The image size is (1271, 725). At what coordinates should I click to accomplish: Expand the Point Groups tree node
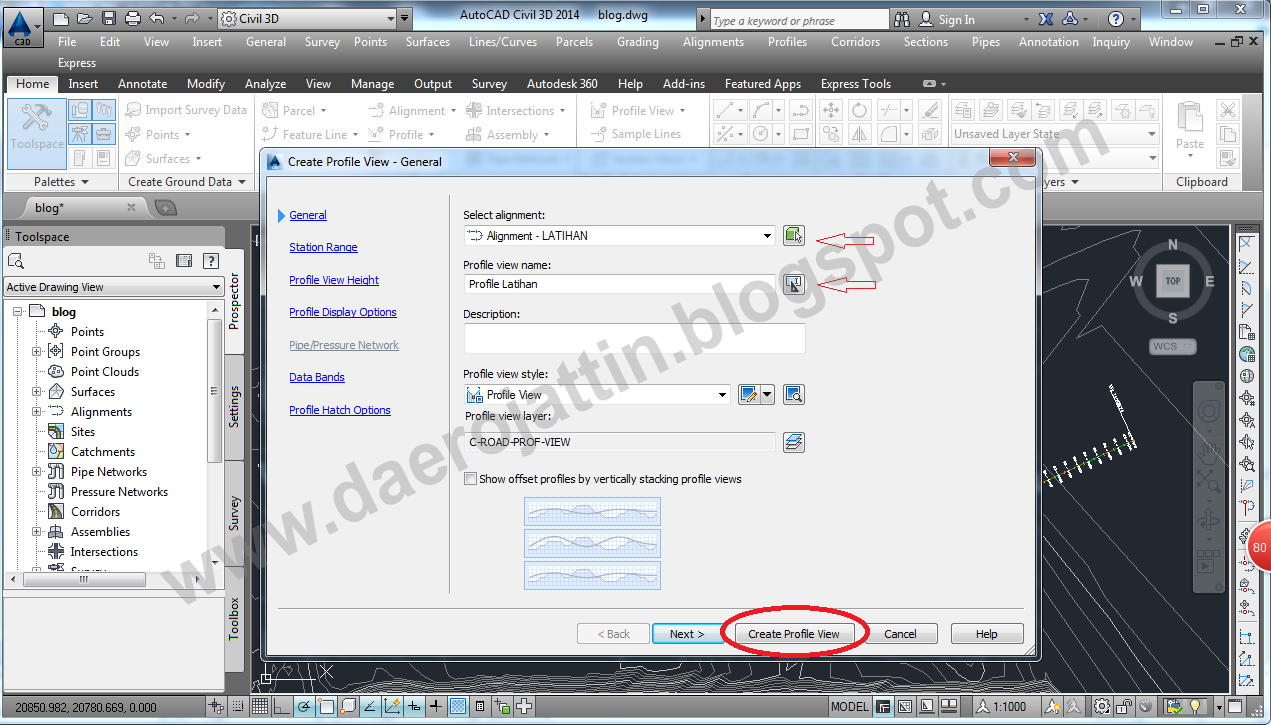point(36,352)
